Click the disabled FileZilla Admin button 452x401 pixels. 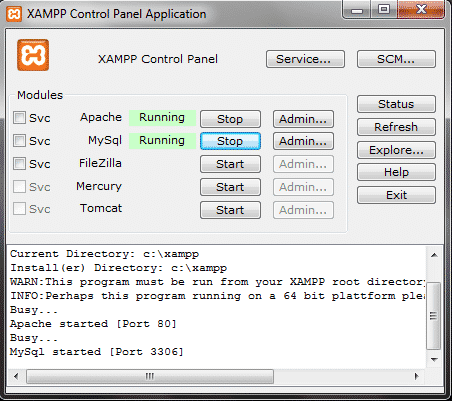[303, 164]
